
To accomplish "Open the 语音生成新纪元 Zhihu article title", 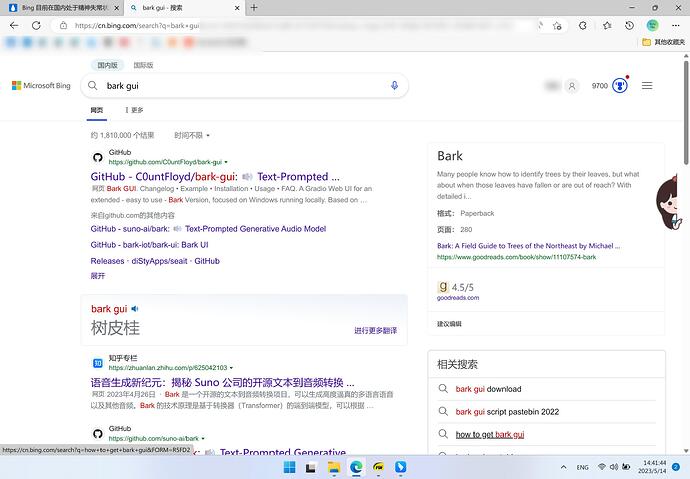I will pos(222,382).
